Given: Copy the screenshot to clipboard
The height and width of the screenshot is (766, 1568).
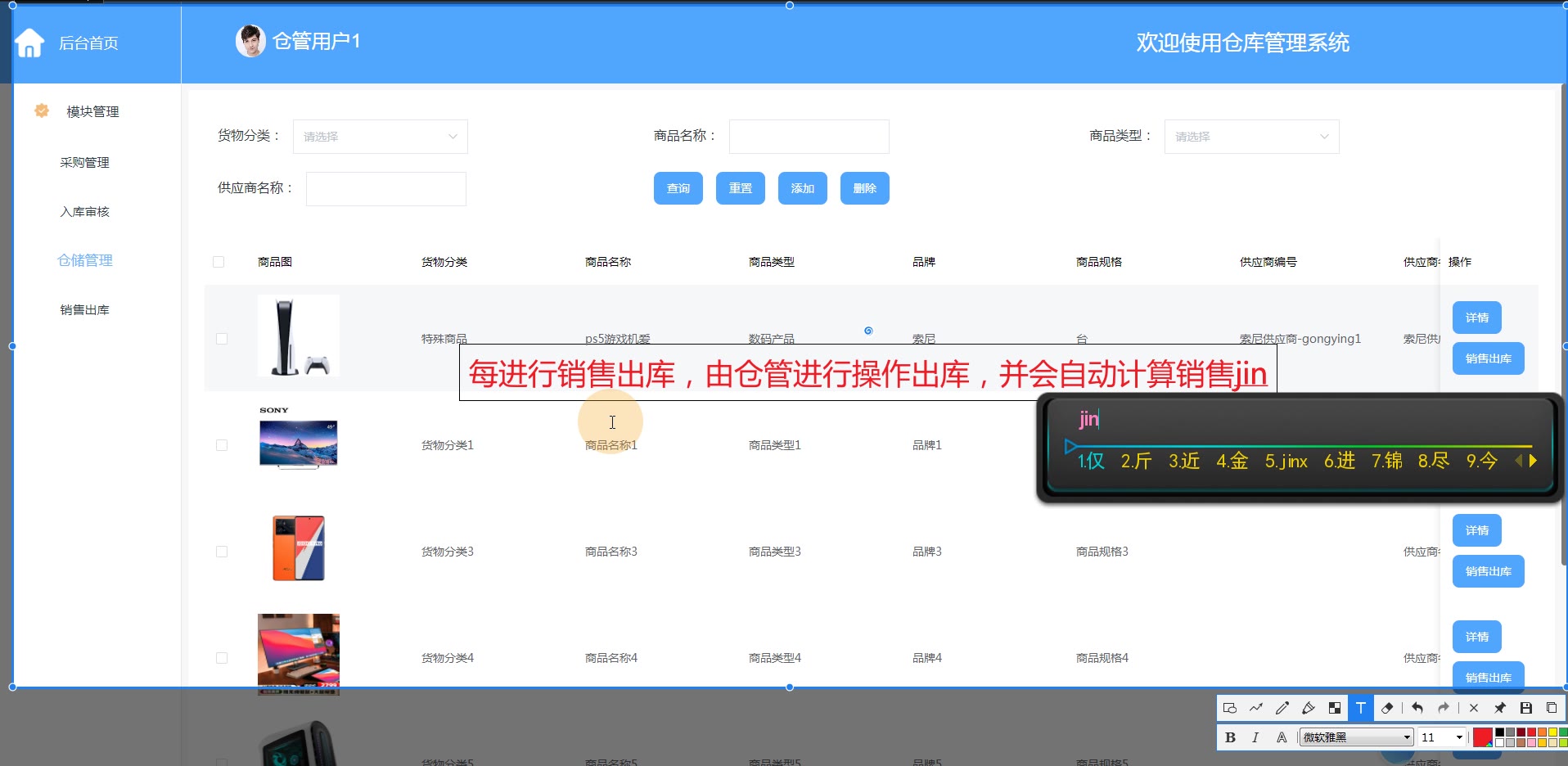Looking at the screenshot, I should (1552, 708).
